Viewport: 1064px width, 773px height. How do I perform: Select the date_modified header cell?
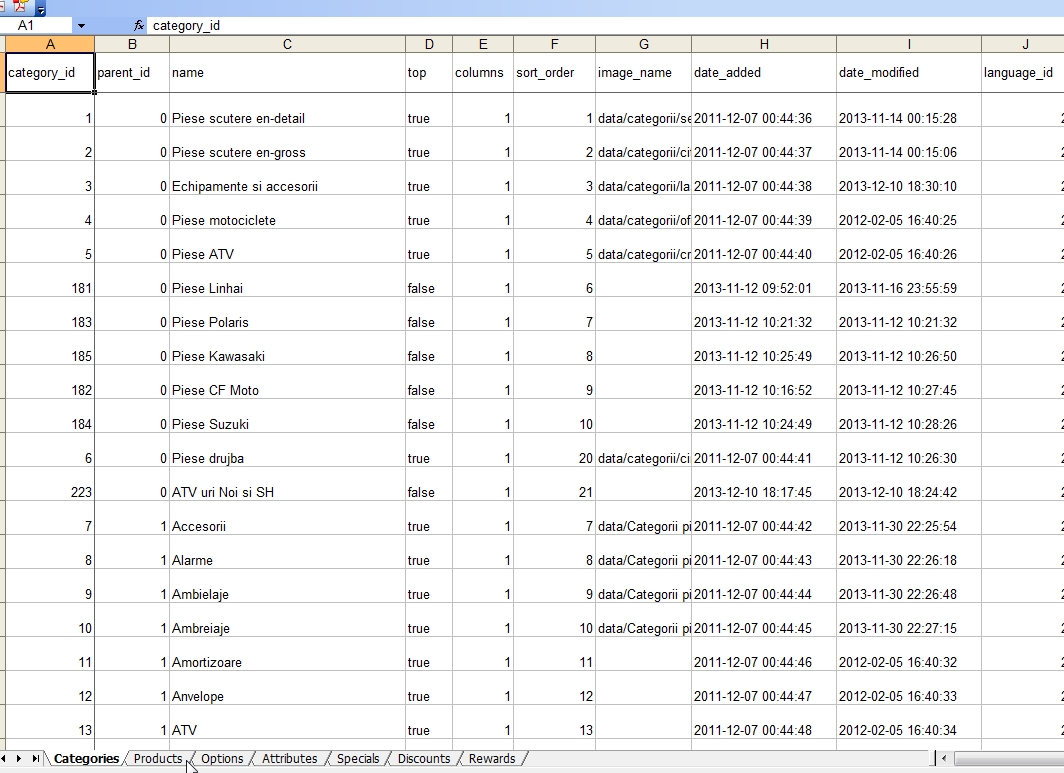(x=878, y=72)
